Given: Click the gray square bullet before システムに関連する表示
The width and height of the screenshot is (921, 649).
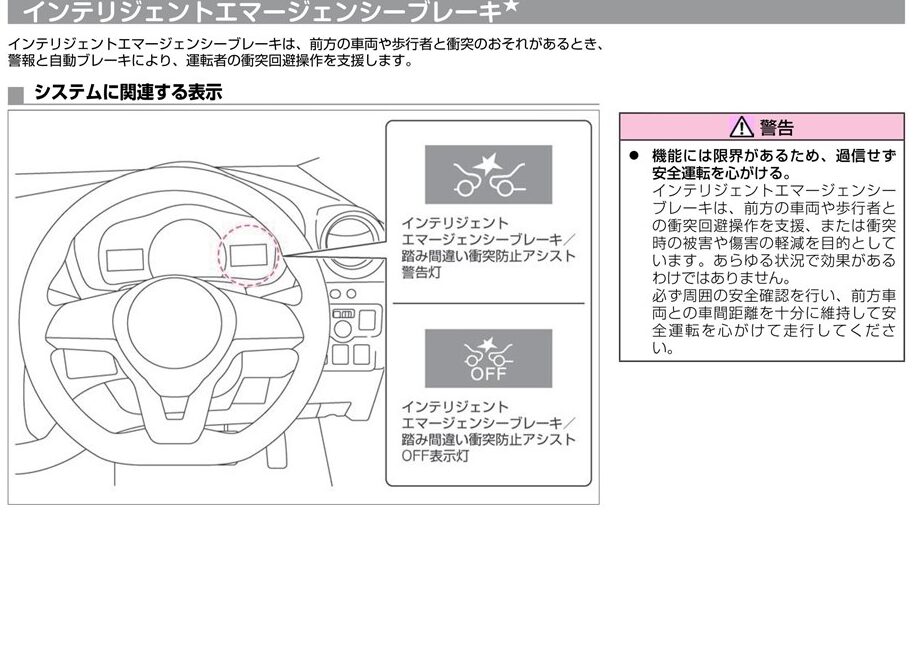Looking at the screenshot, I should coord(15,94).
